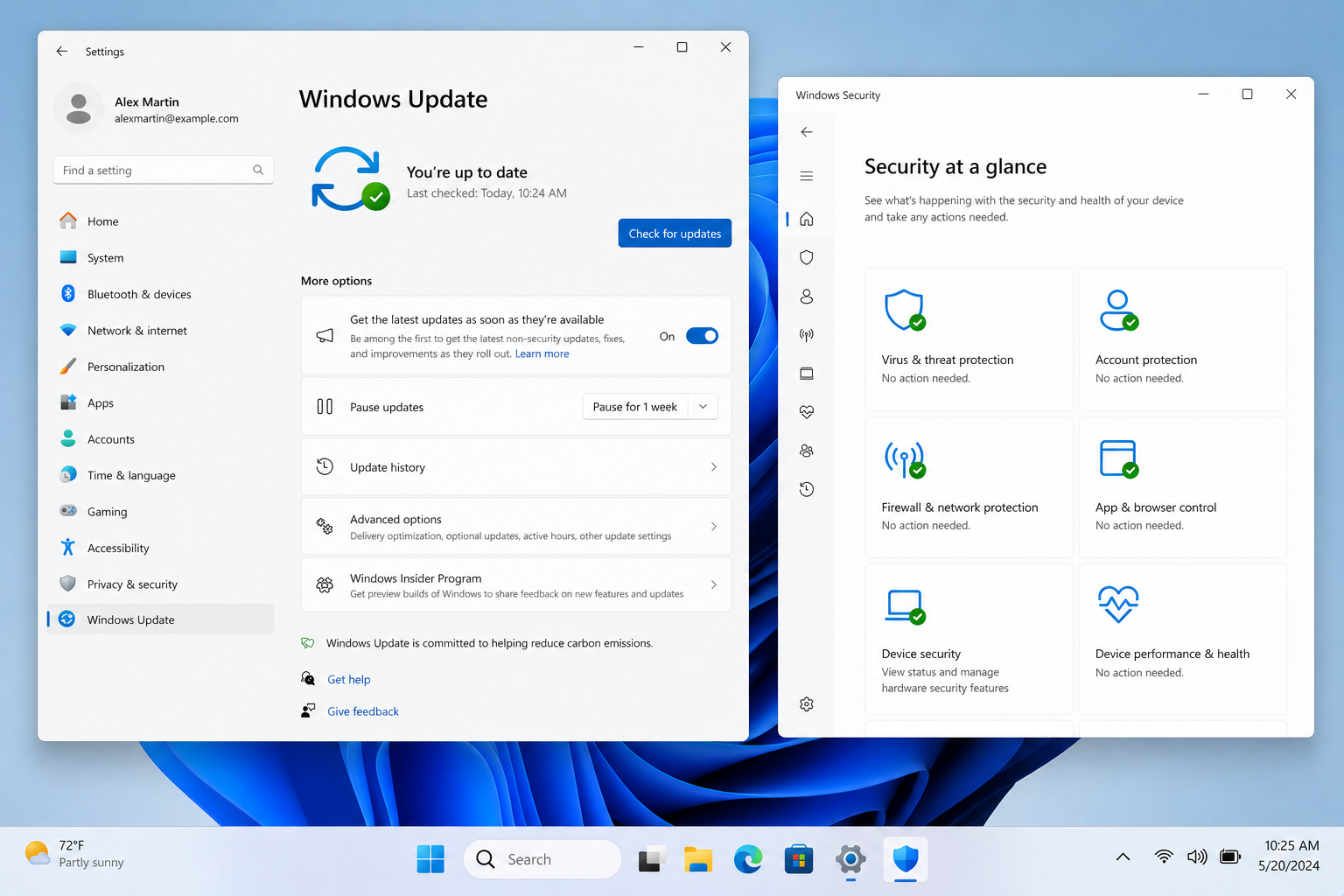Screen dimensions: 1344x896
Task: Expand Update history entry
Action: click(516, 467)
